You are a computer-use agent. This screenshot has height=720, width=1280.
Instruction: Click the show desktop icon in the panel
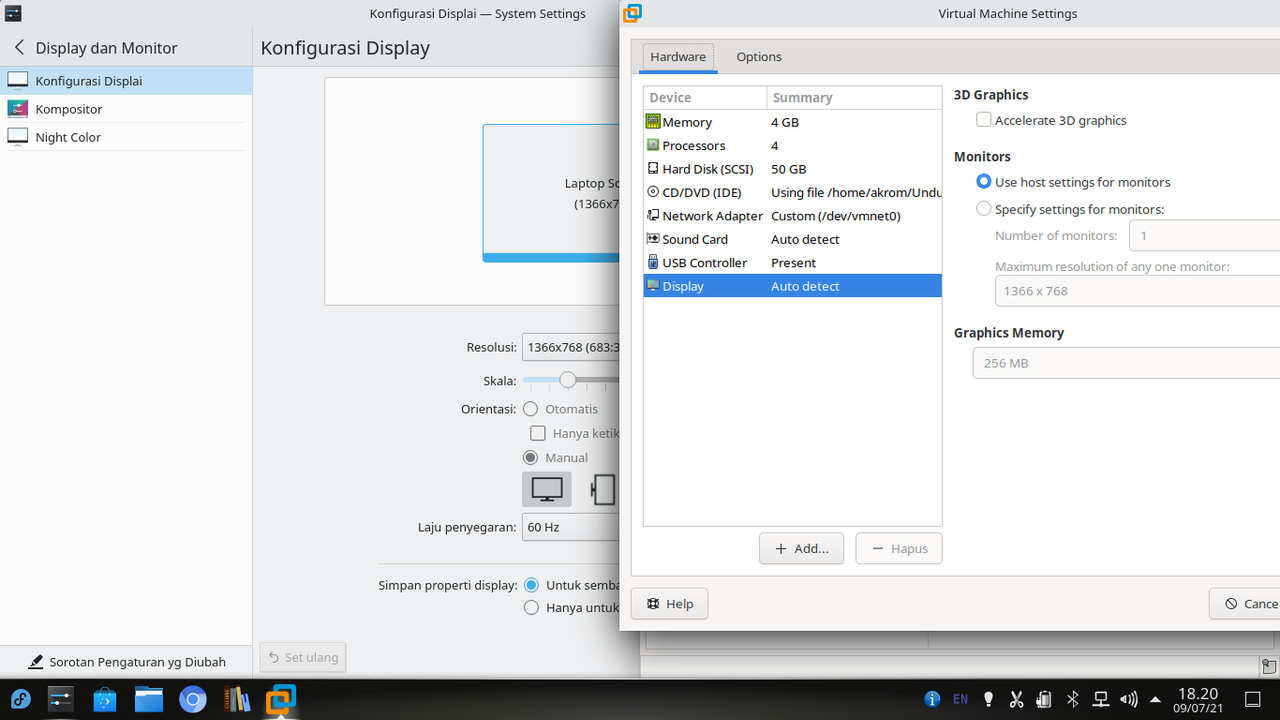[x=1252, y=699]
